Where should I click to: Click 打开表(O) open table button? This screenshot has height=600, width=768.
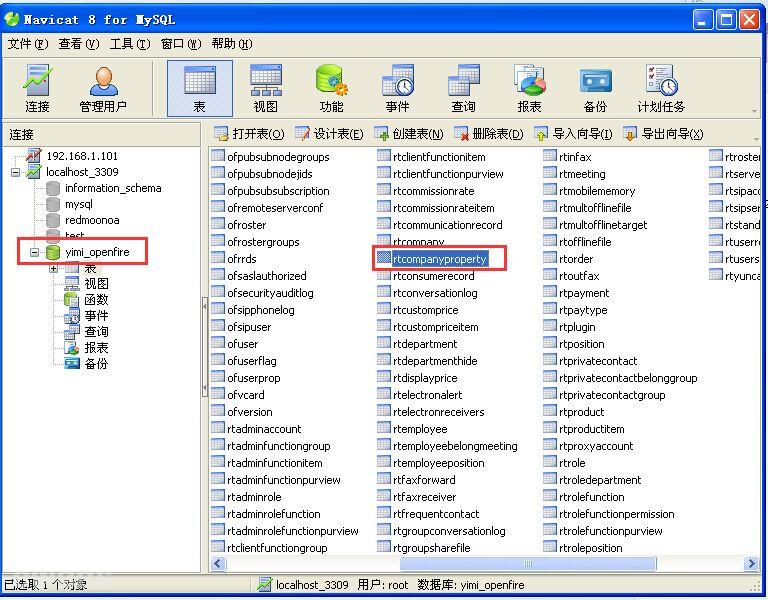[249, 134]
